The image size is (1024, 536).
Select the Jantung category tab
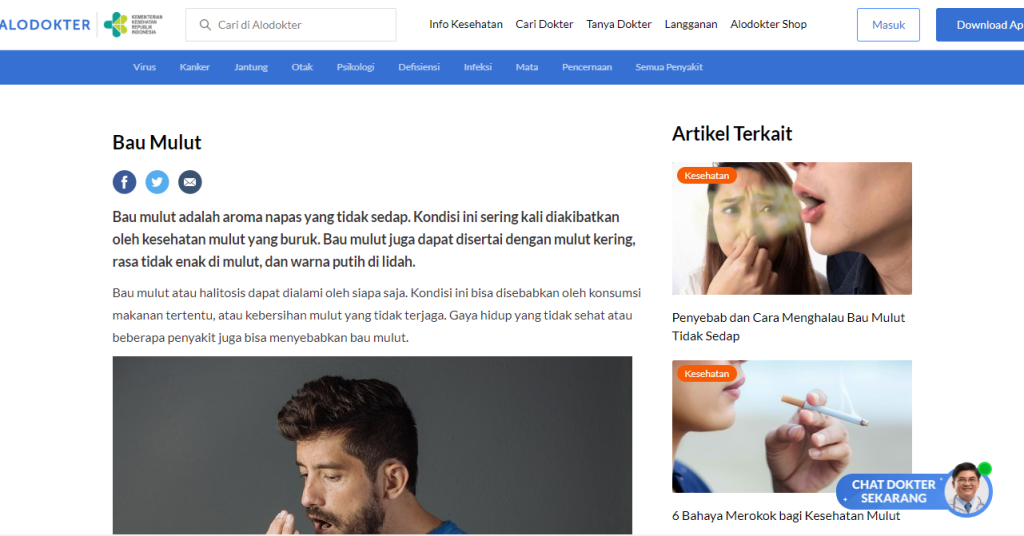[x=251, y=67]
